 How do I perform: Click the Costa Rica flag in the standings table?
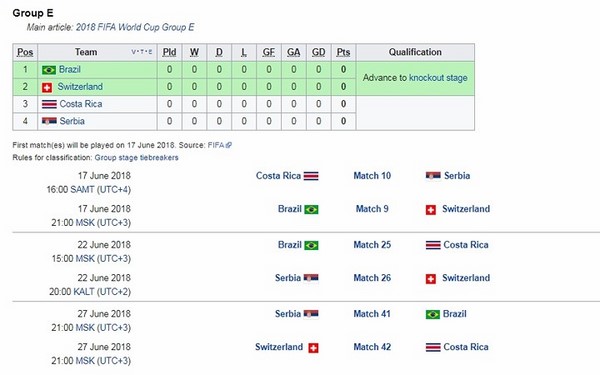click(x=49, y=104)
